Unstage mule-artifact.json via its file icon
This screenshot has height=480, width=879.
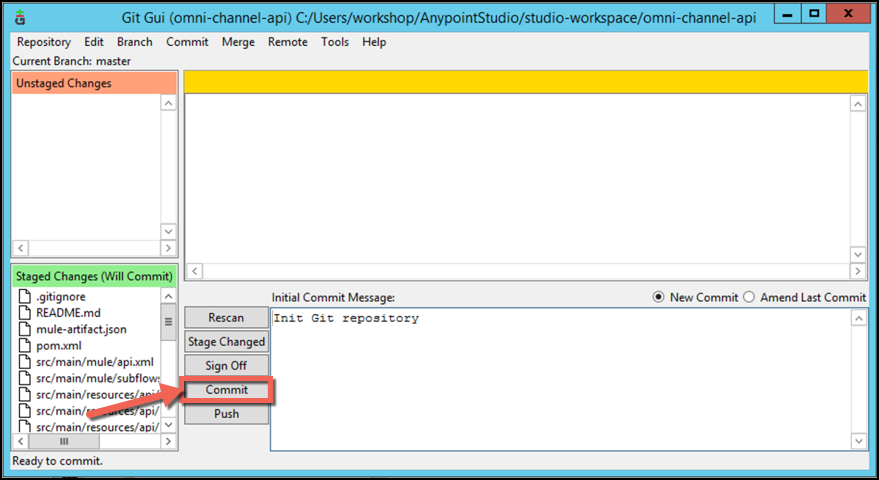pyautogui.click(x=25, y=329)
